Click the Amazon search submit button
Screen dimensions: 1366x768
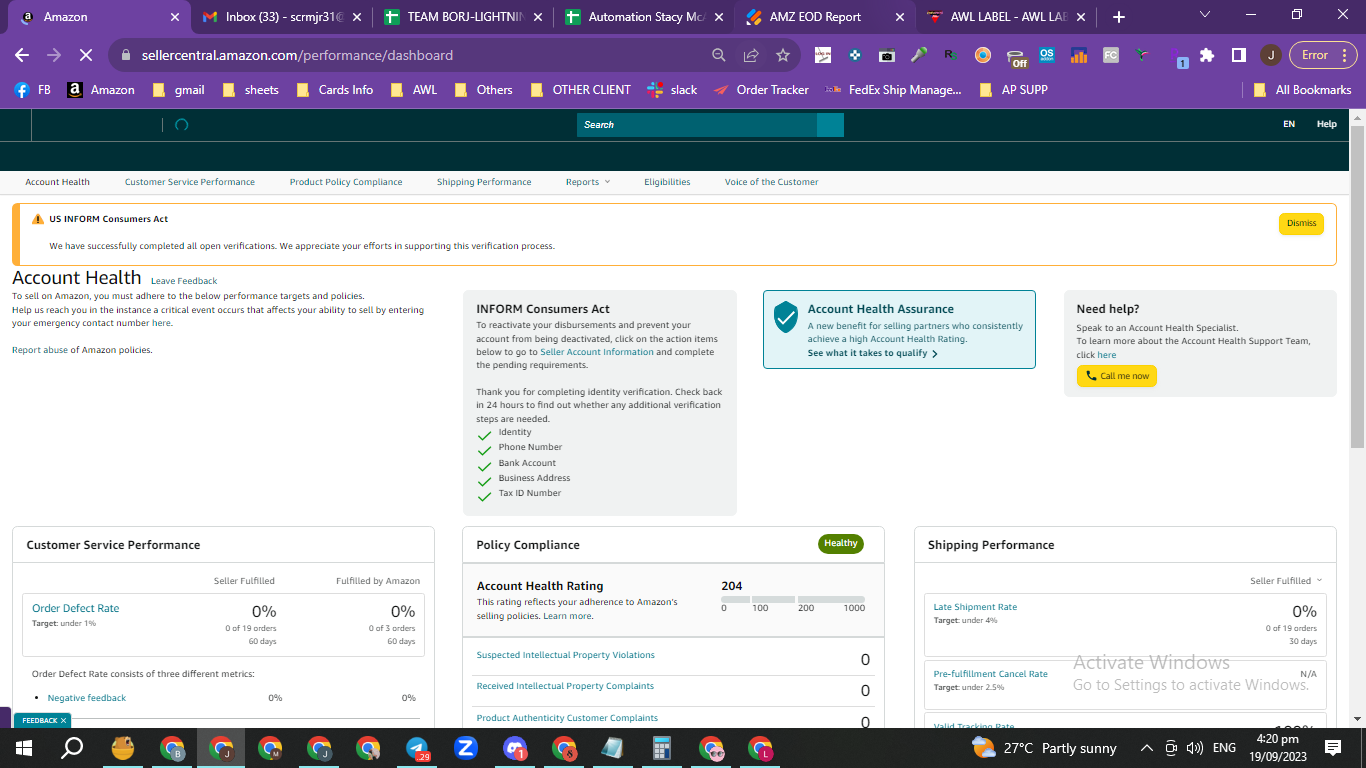[830, 125]
